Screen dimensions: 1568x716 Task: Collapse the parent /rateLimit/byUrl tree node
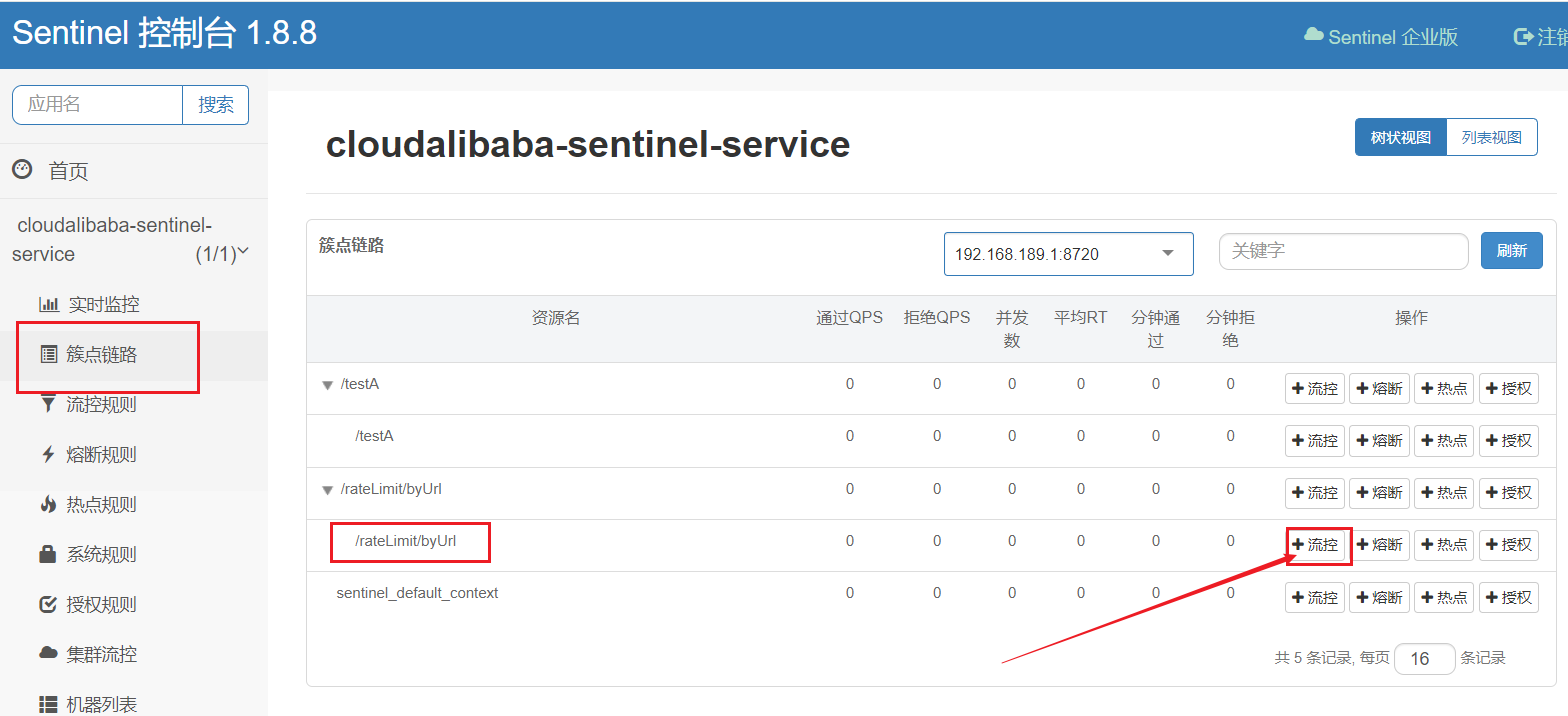point(327,490)
